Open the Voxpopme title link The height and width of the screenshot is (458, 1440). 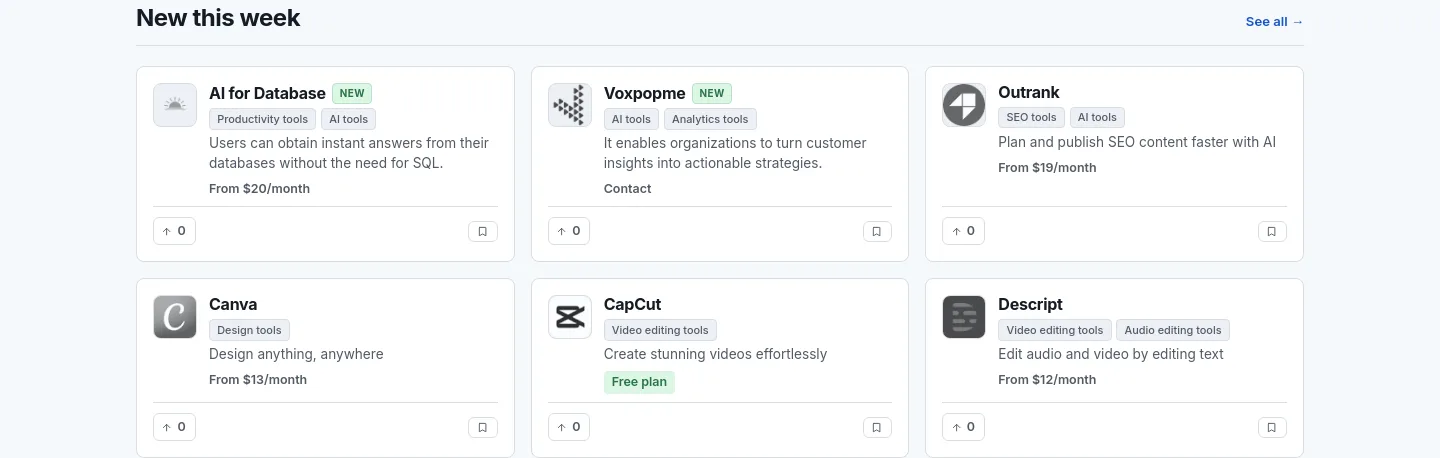coord(645,93)
